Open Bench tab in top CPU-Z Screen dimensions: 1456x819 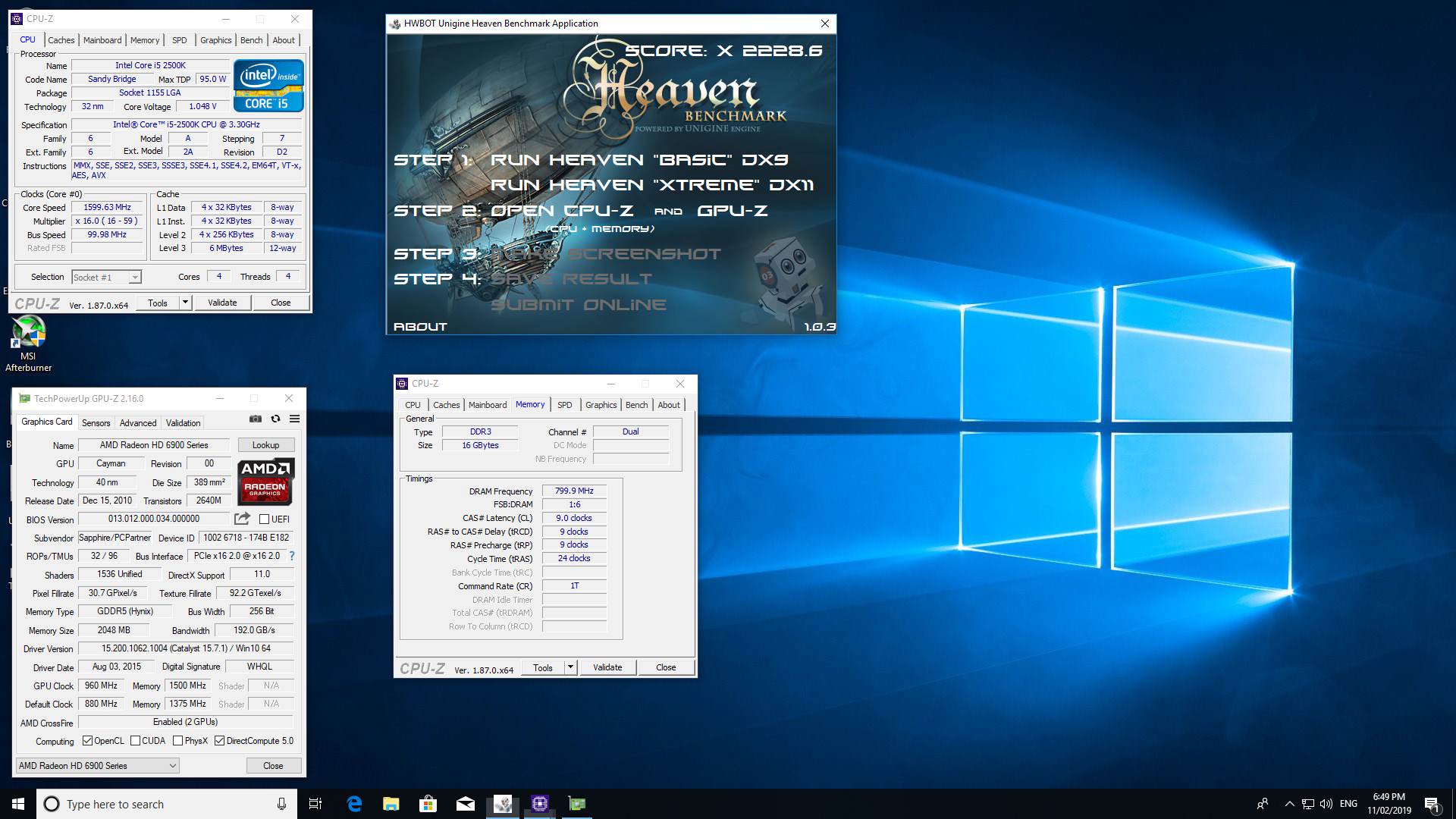(252, 40)
